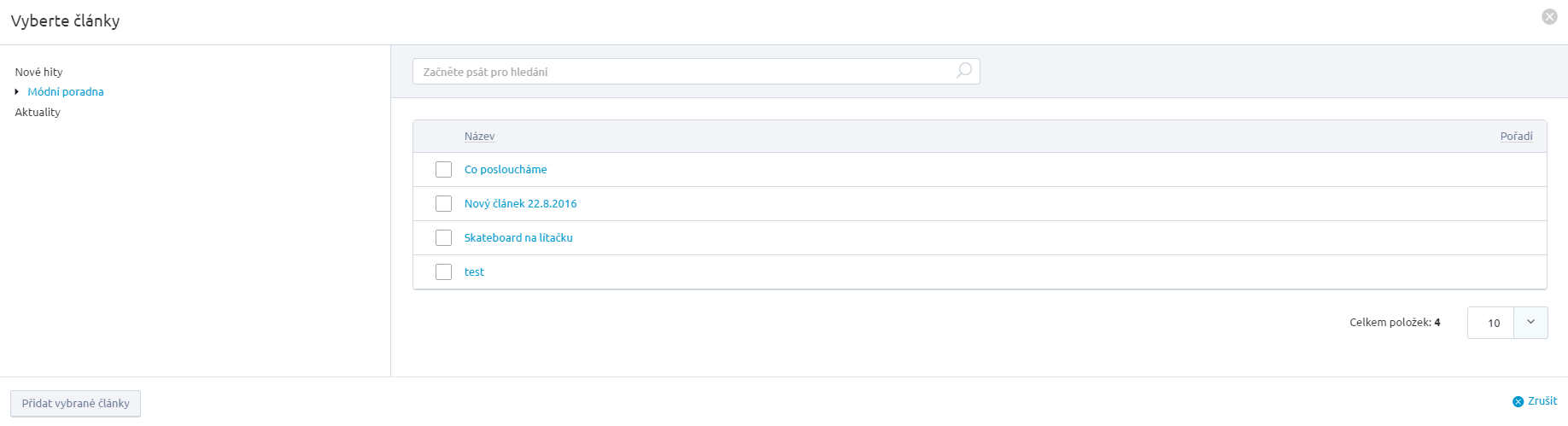Click the Skateboard na lítačku link
This screenshot has width=1568, height=426.
click(518, 238)
